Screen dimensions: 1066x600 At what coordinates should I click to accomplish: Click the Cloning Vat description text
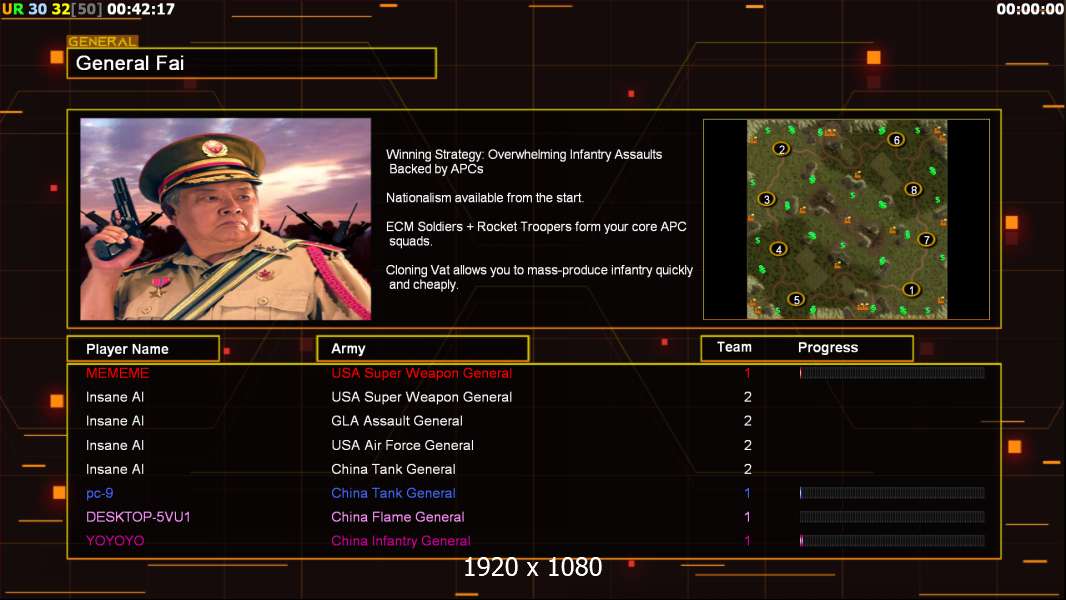tap(539, 277)
